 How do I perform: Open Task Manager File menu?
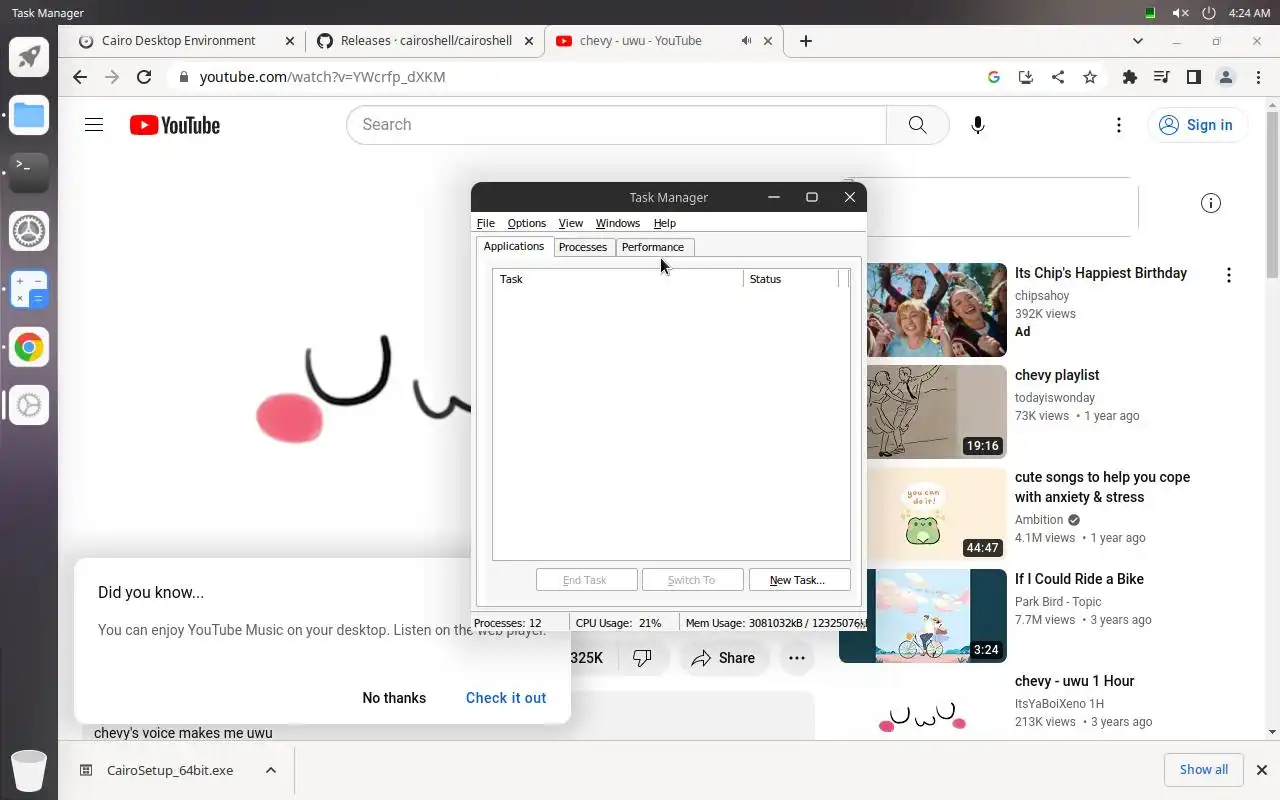coord(486,223)
